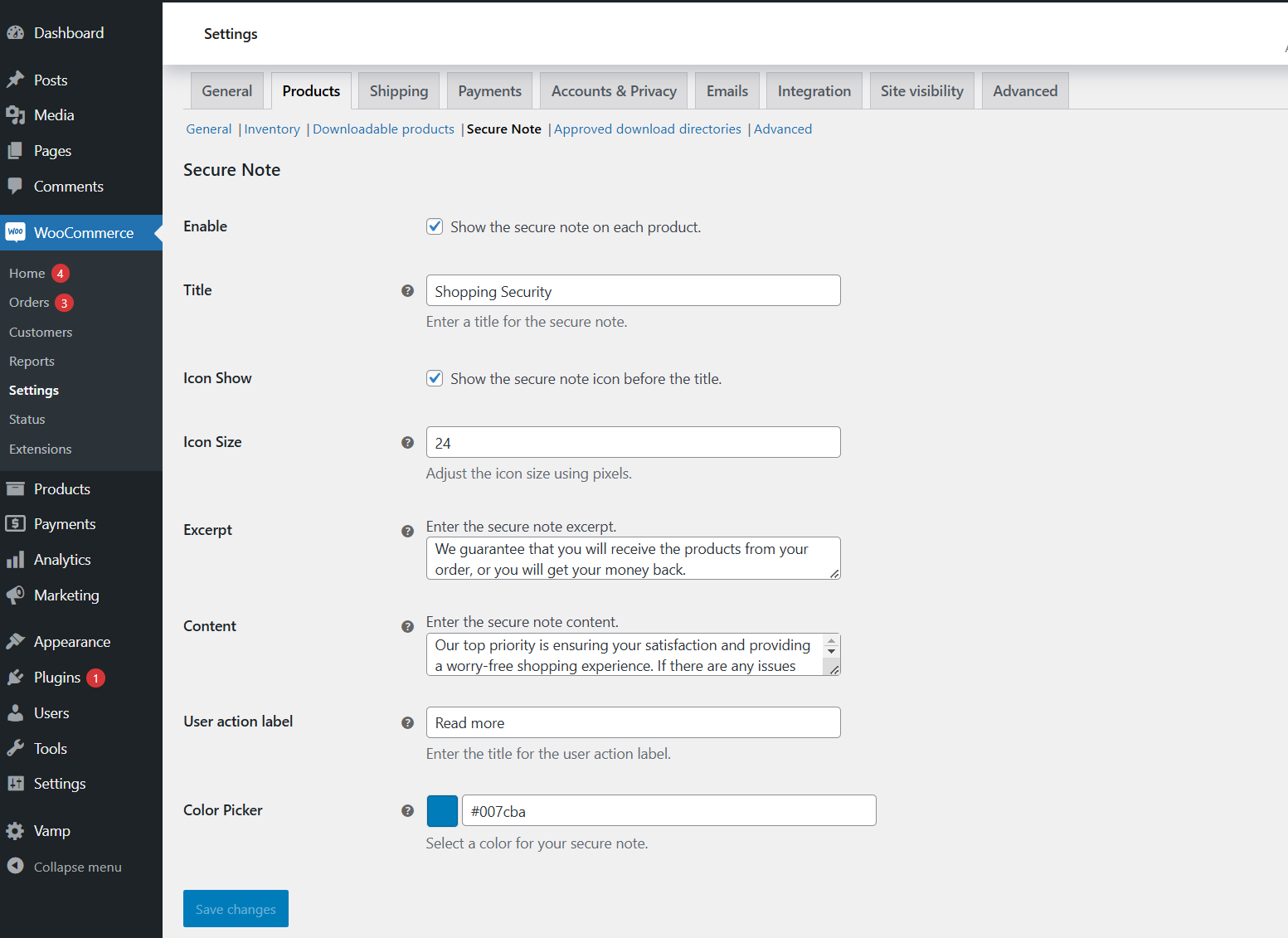Click the blue color swatch
Screen dimensions: 1288x938
pos(442,811)
